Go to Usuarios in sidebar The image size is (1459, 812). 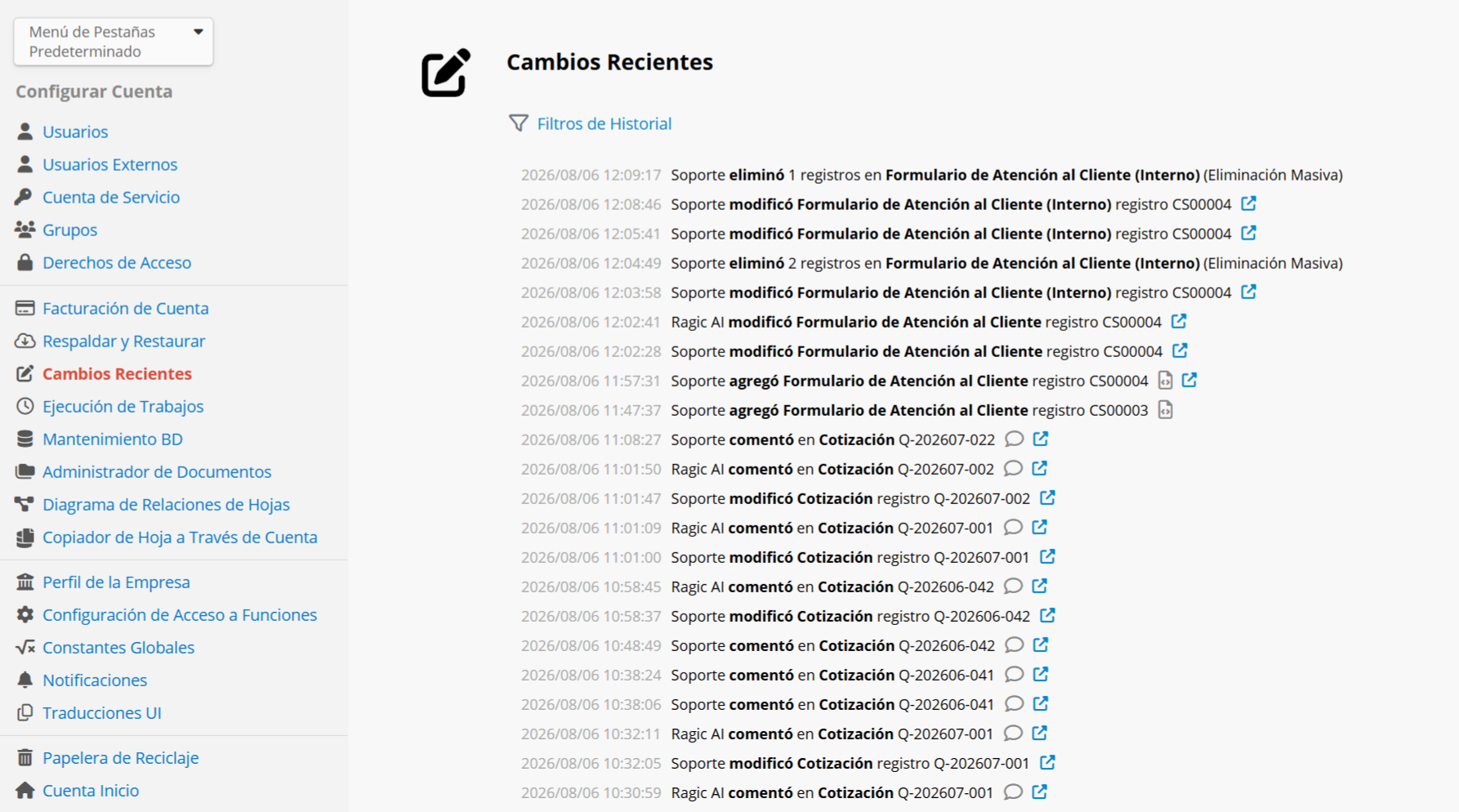[x=75, y=132]
